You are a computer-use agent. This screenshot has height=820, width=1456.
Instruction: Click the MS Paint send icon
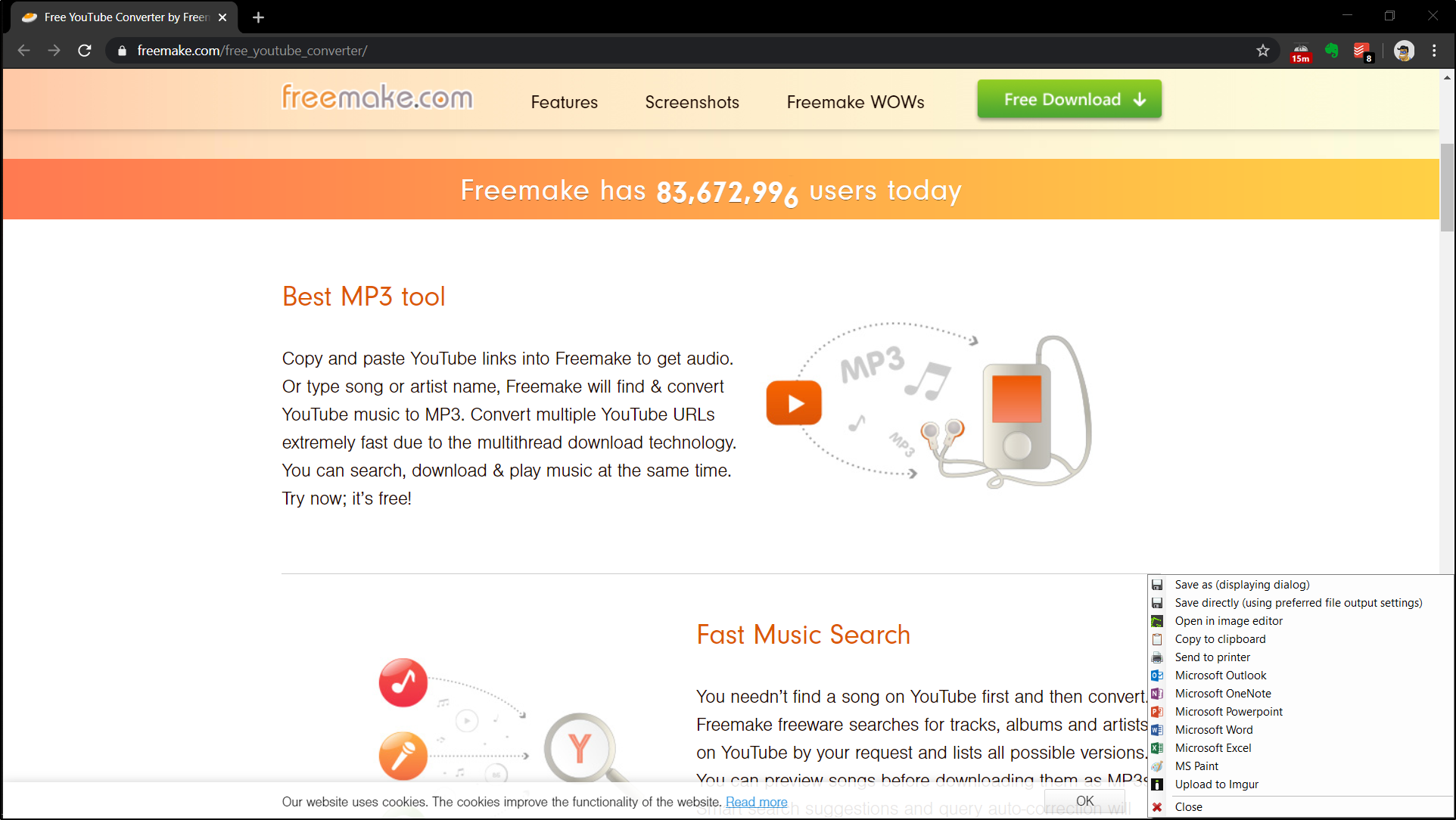pyautogui.click(x=1159, y=765)
